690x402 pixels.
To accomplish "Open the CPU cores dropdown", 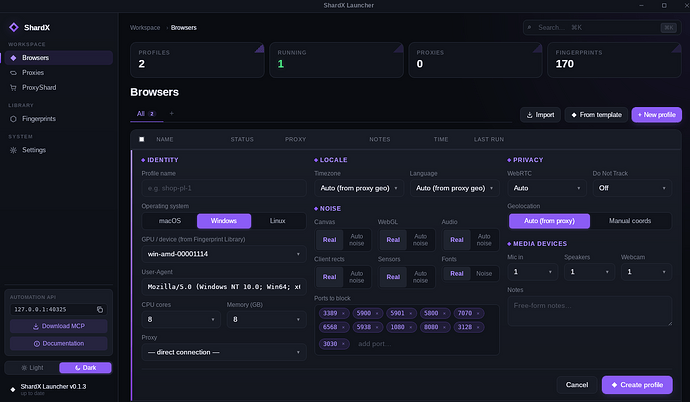I will 181,319.
